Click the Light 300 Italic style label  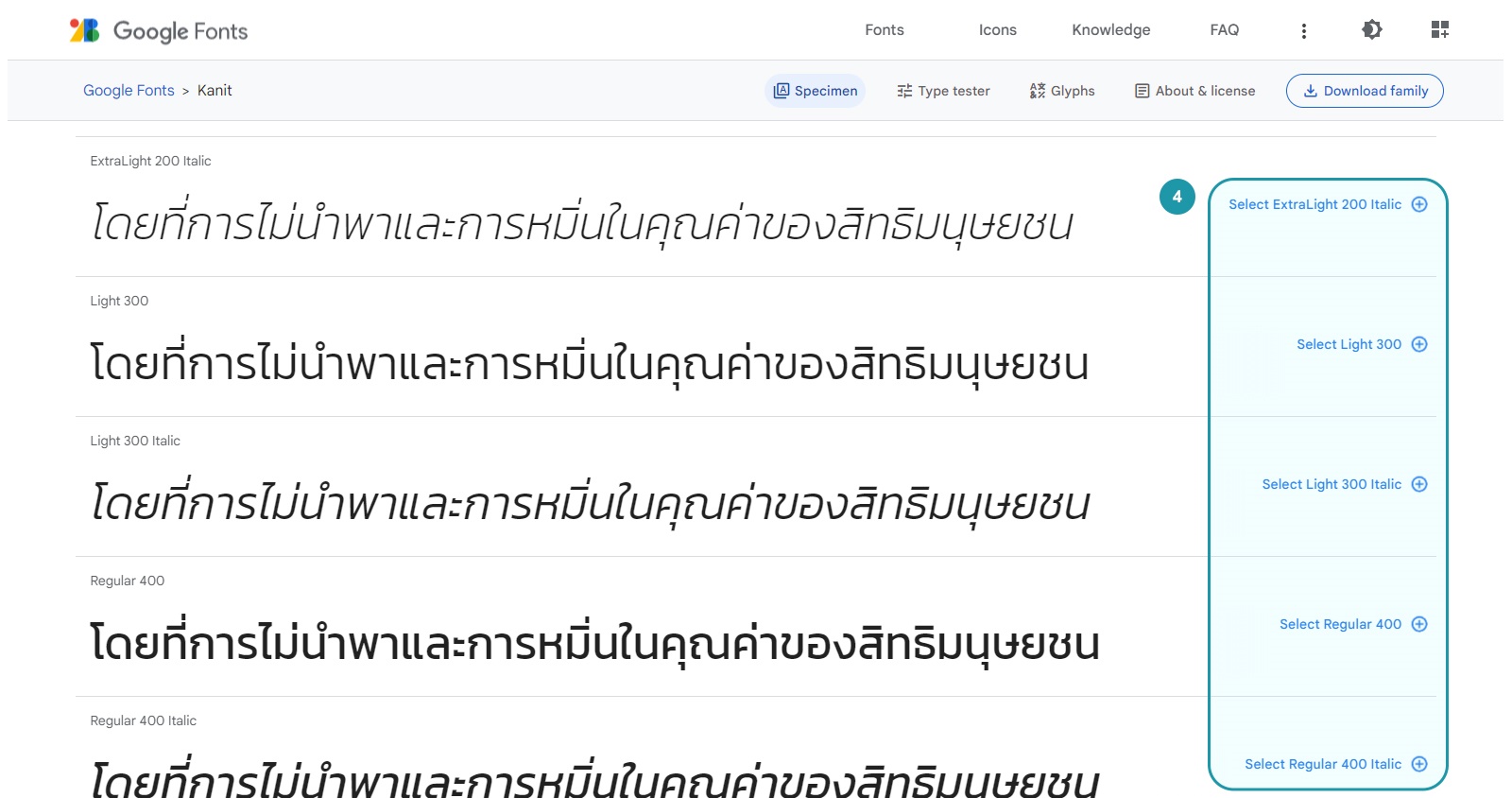(x=135, y=441)
